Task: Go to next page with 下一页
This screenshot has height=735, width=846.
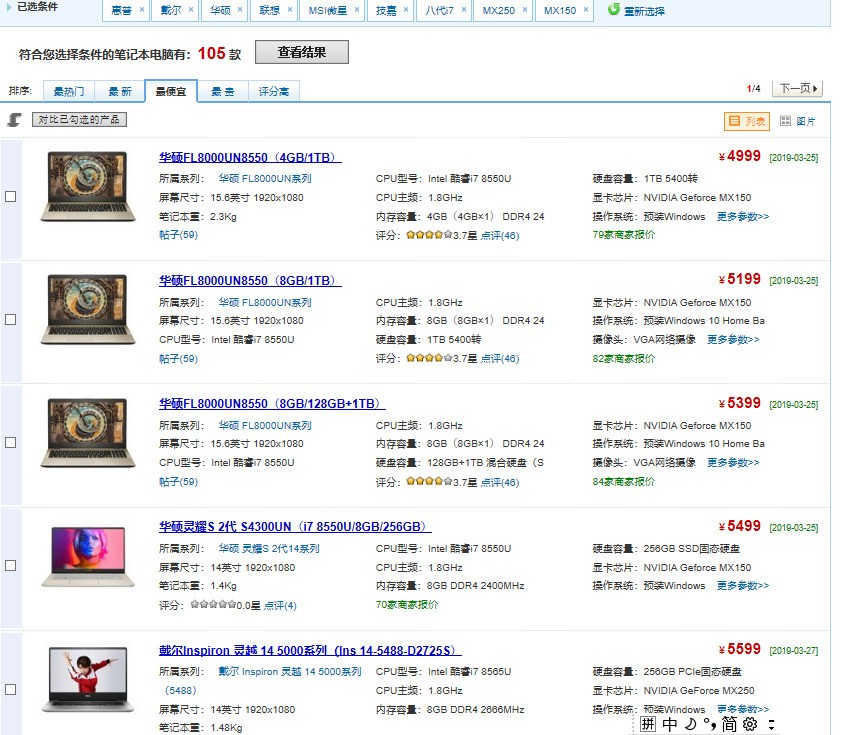Action: (x=799, y=89)
